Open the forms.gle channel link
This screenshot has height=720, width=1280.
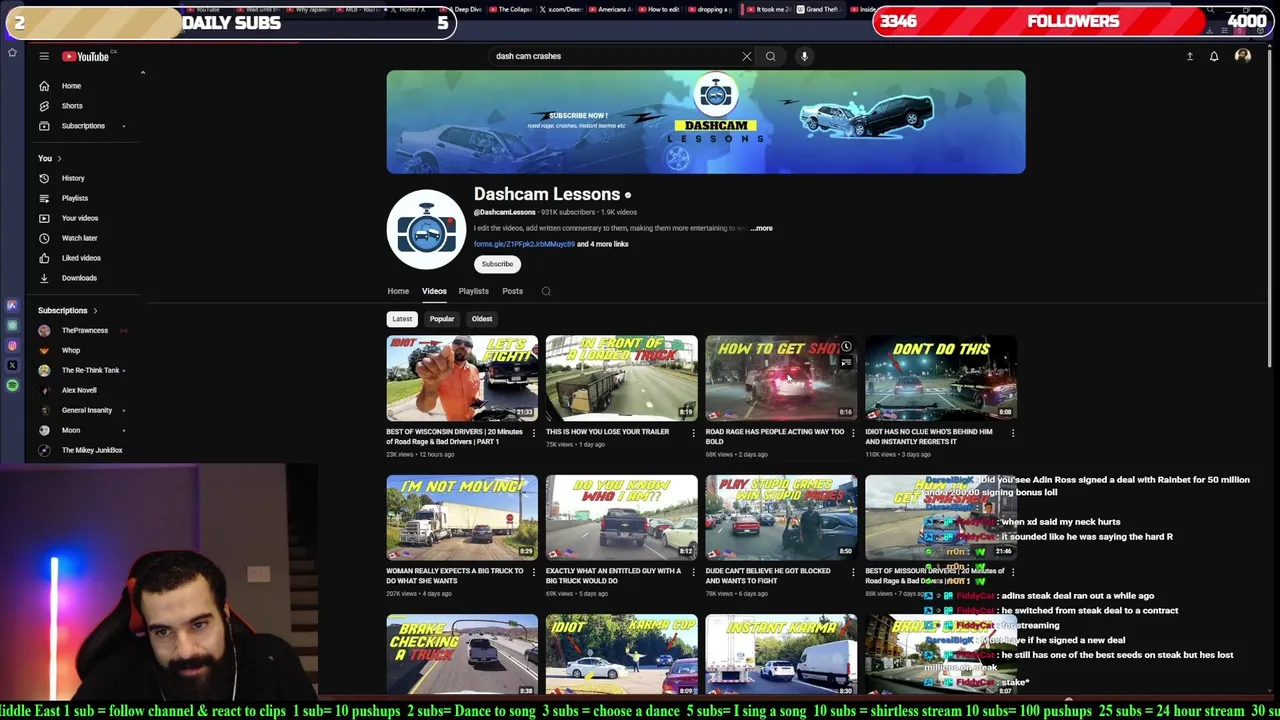point(524,244)
